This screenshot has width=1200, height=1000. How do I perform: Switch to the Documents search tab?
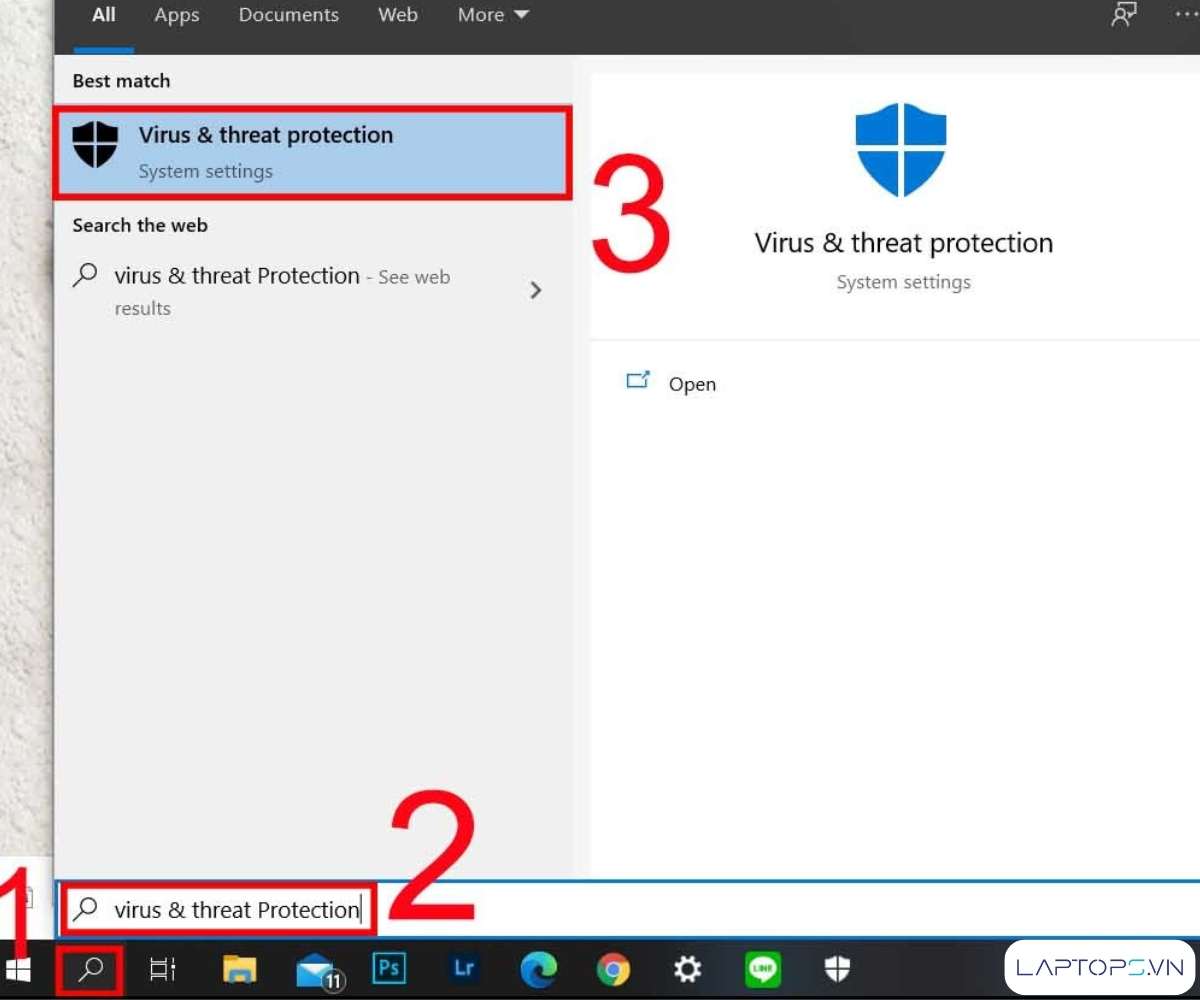coord(288,15)
